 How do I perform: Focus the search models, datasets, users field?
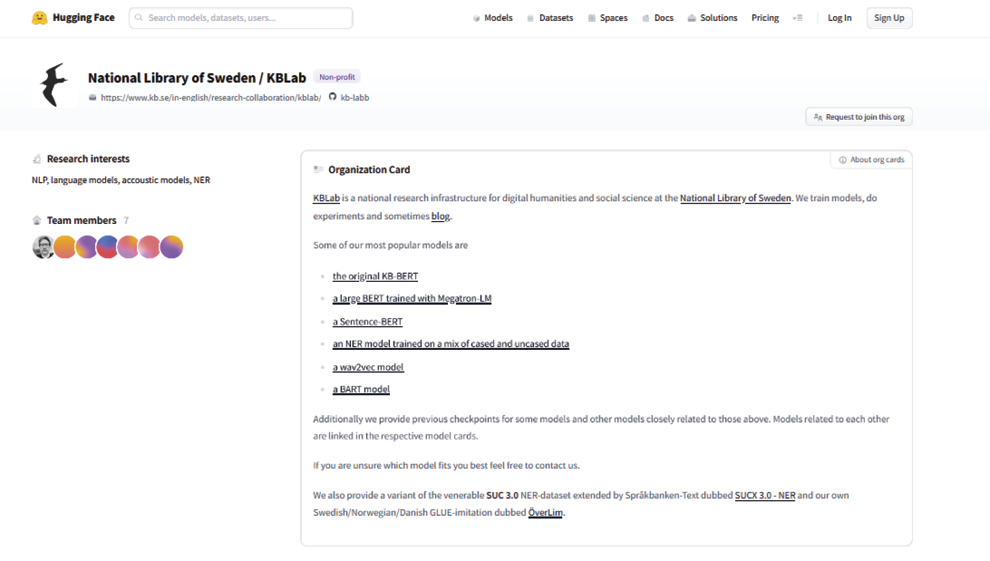click(x=241, y=18)
